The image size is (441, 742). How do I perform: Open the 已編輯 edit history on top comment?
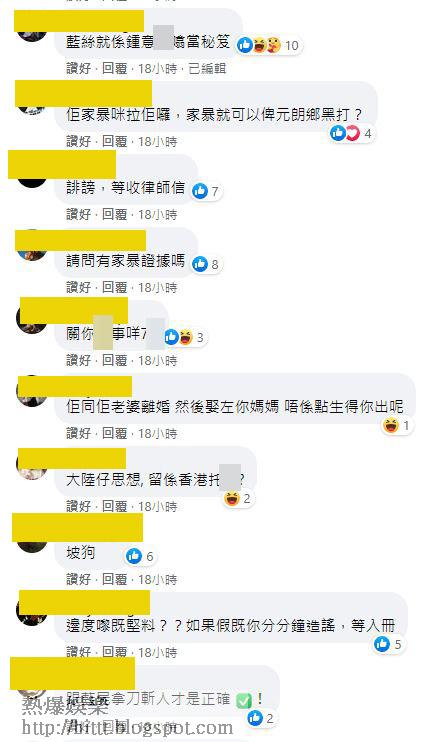pos(207,69)
